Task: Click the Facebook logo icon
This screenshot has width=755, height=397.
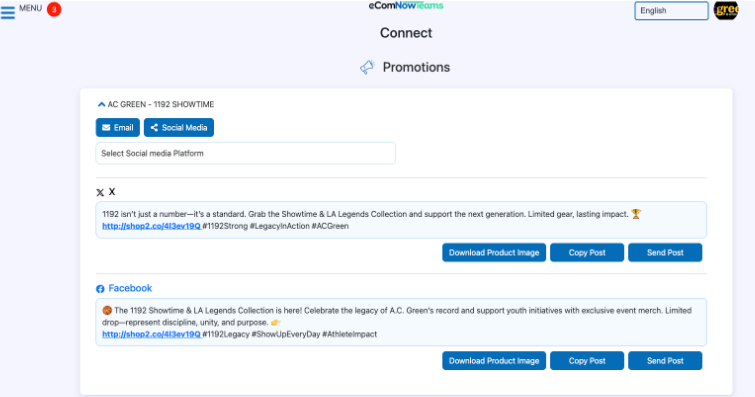Action: click(x=100, y=289)
